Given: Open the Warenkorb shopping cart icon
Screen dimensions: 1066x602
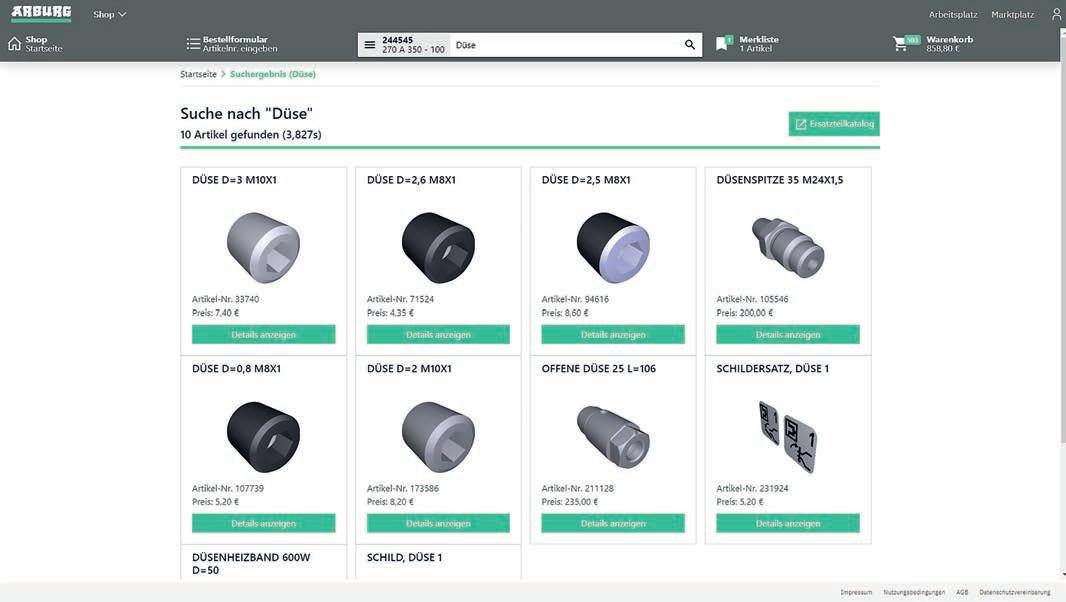Looking at the screenshot, I should pos(906,44).
